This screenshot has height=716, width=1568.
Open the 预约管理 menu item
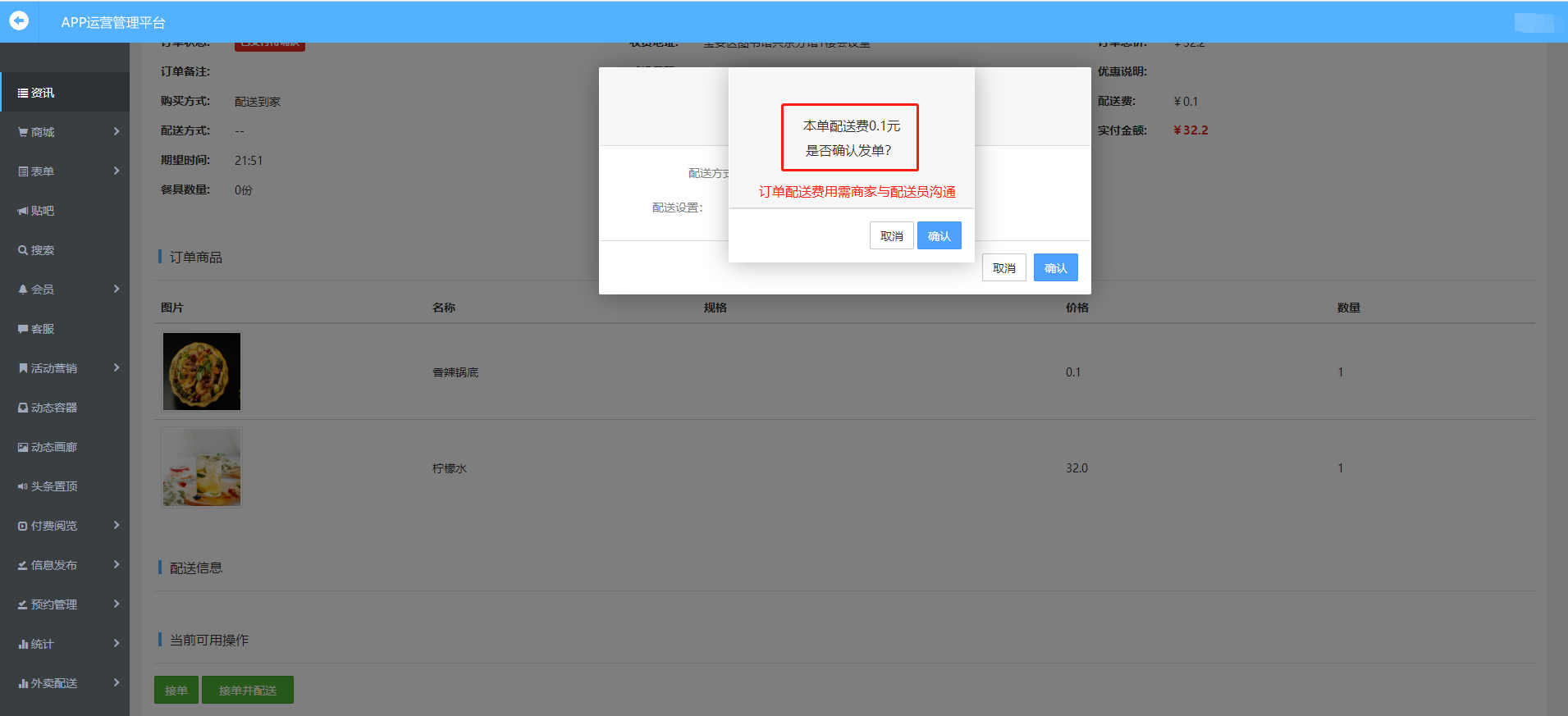tap(54, 605)
